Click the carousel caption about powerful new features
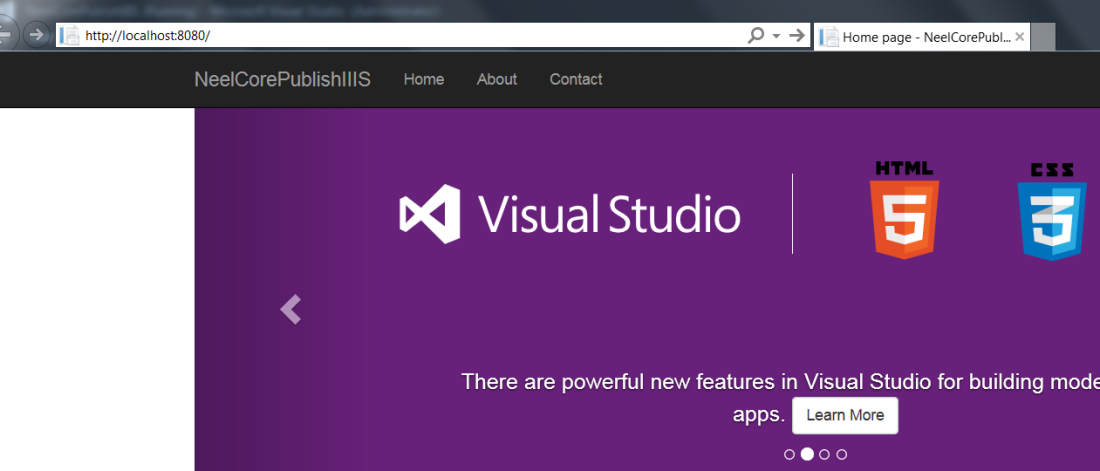Viewport: 1100px width, 471px height. tap(780, 398)
